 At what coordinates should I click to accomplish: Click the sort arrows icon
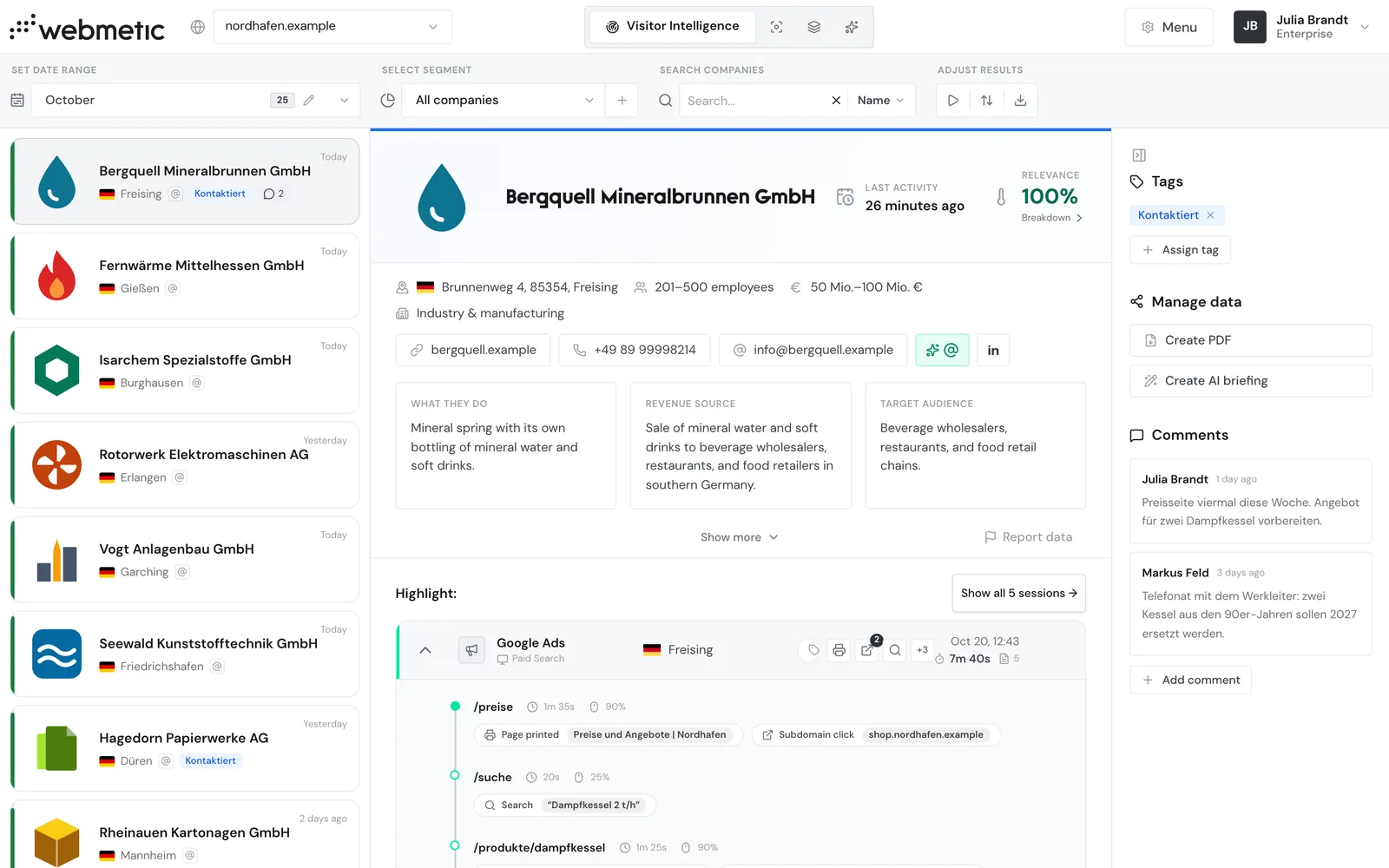pos(987,101)
